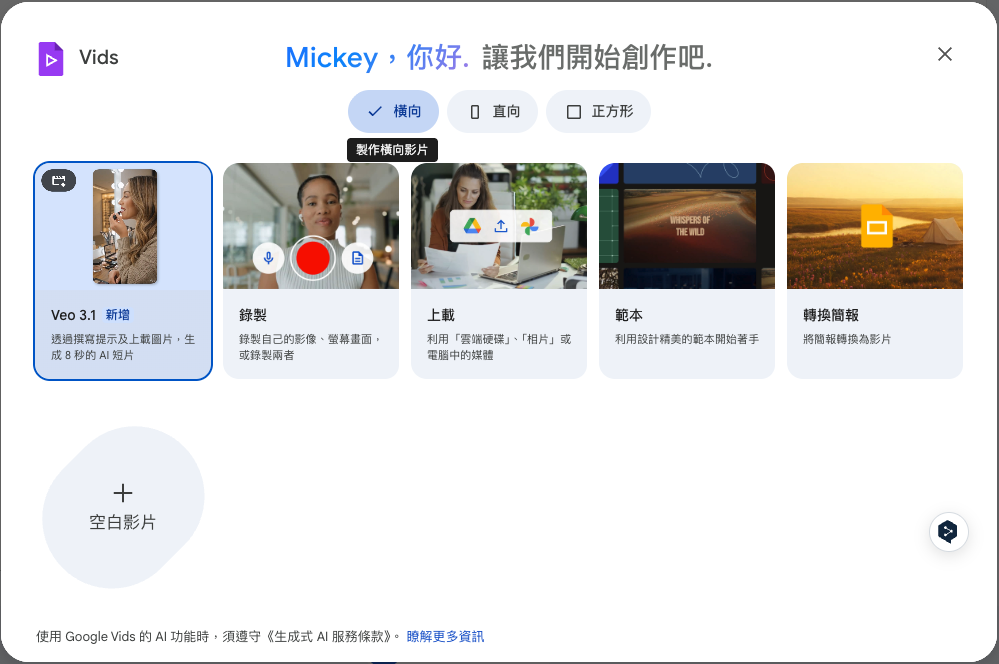Click the Vids logo icon
This screenshot has height=664, width=999.
[x=49, y=57]
